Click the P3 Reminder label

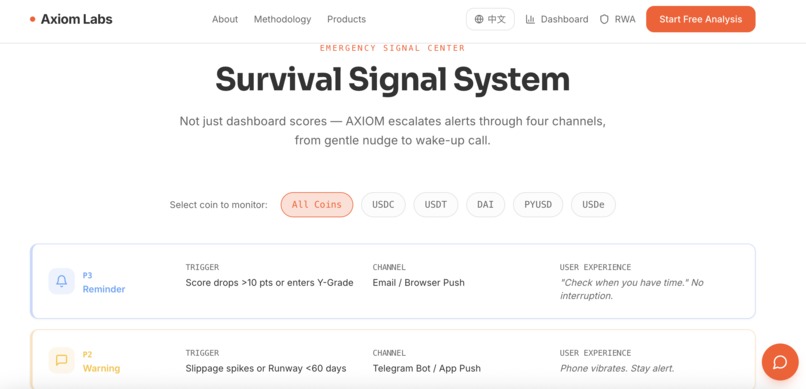pos(104,283)
